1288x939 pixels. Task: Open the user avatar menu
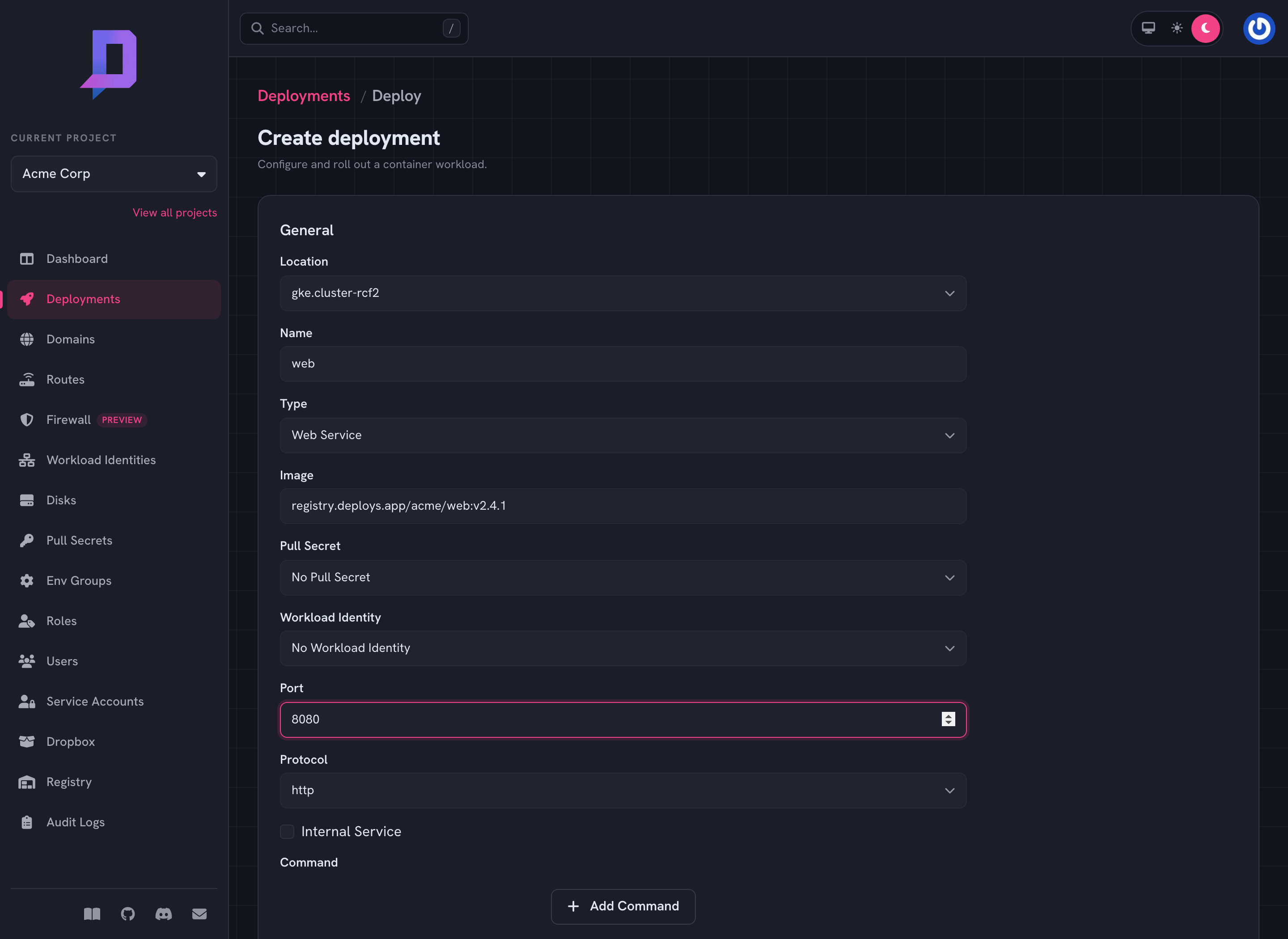coord(1259,29)
